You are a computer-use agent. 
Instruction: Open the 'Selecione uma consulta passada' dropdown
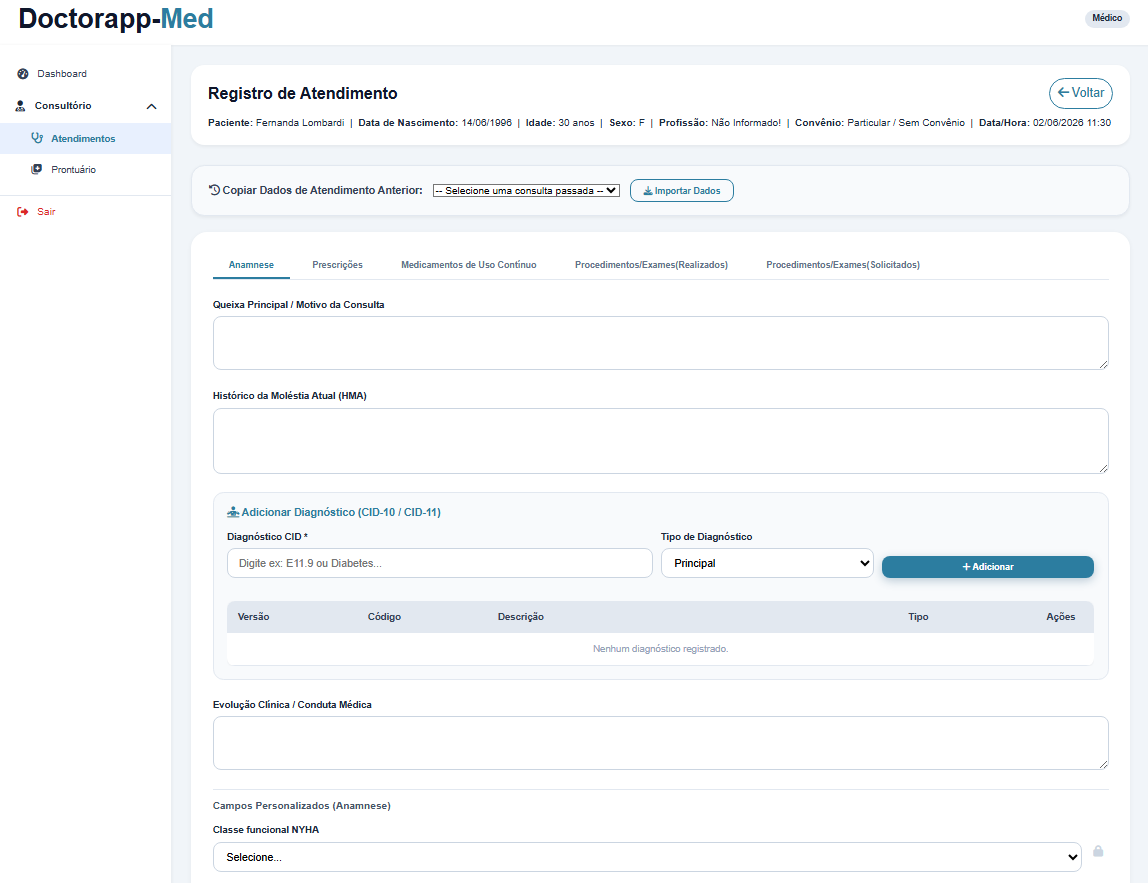coord(526,190)
